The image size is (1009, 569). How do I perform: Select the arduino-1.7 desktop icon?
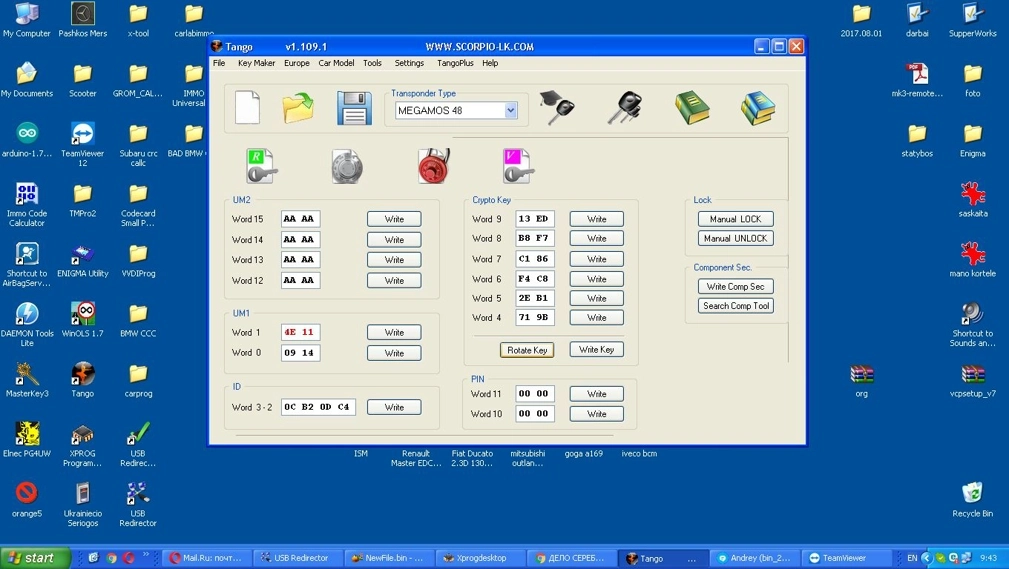click(x=26, y=140)
